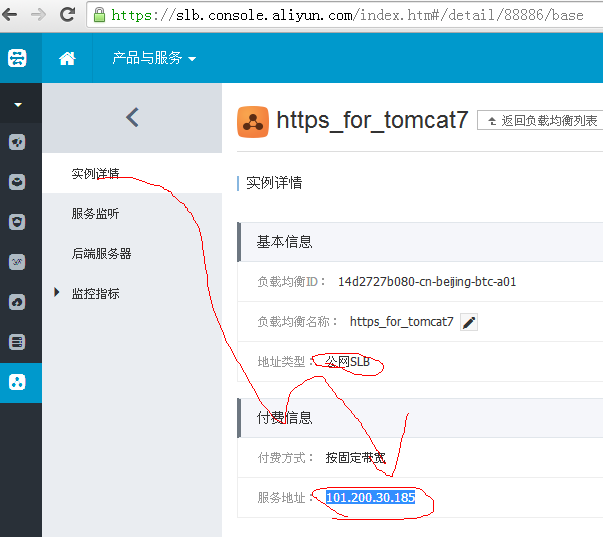Open the shield security icon in the sidebar
This screenshot has width=603, height=537.
[x=17, y=222]
